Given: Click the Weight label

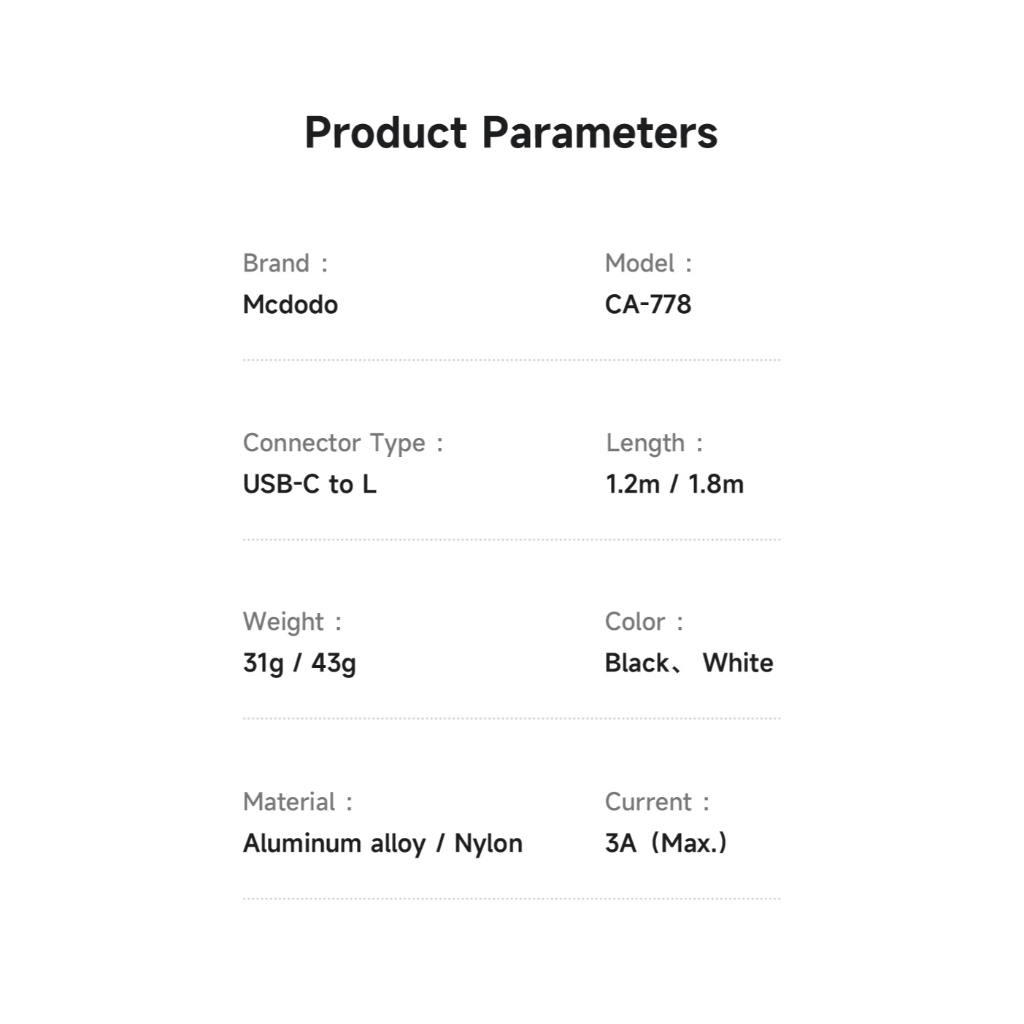Looking at the screenshot, I should click(x=283, y=622).
